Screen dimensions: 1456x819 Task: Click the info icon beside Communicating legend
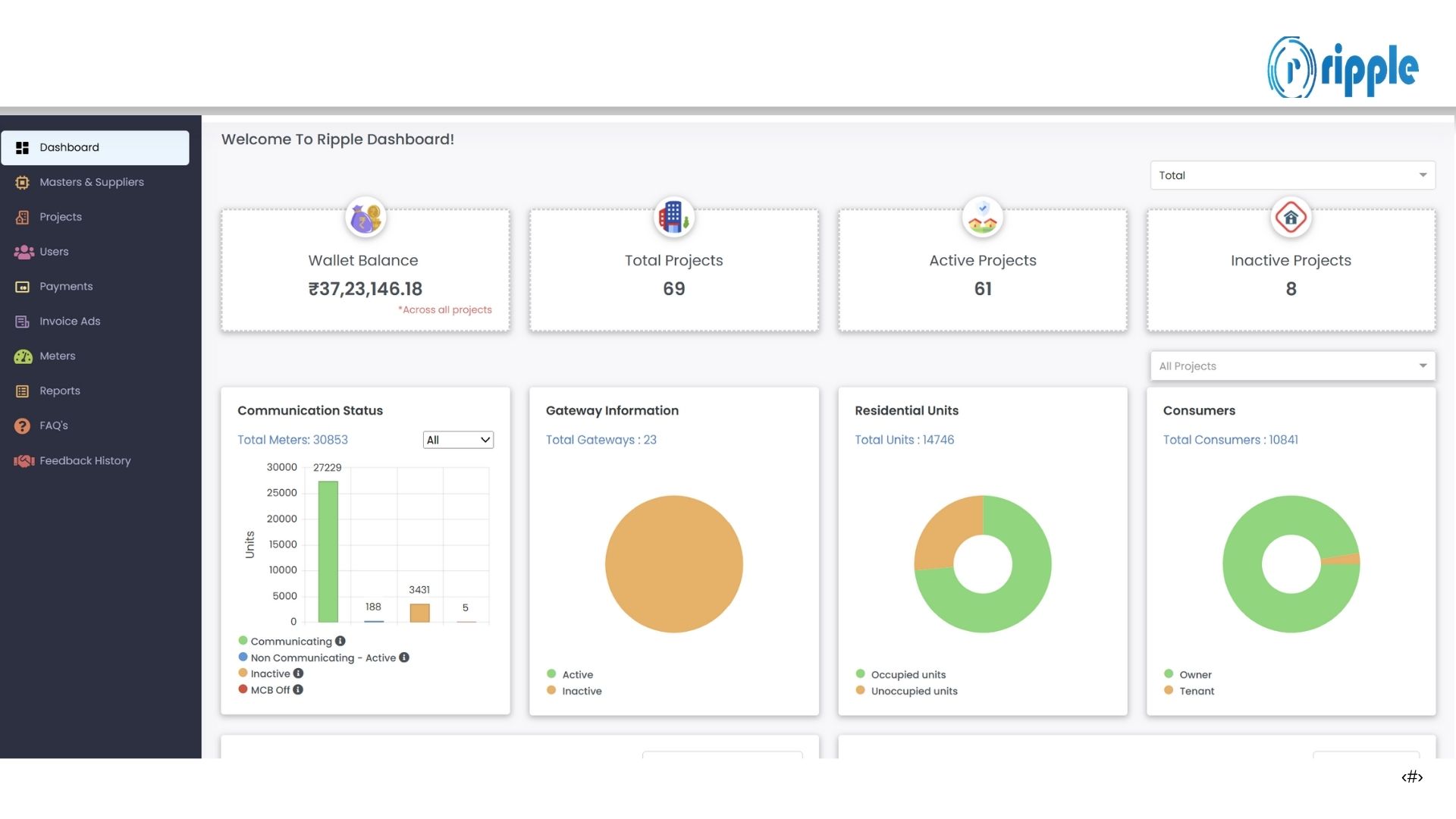pyautogui.click(x=340, y=641)
